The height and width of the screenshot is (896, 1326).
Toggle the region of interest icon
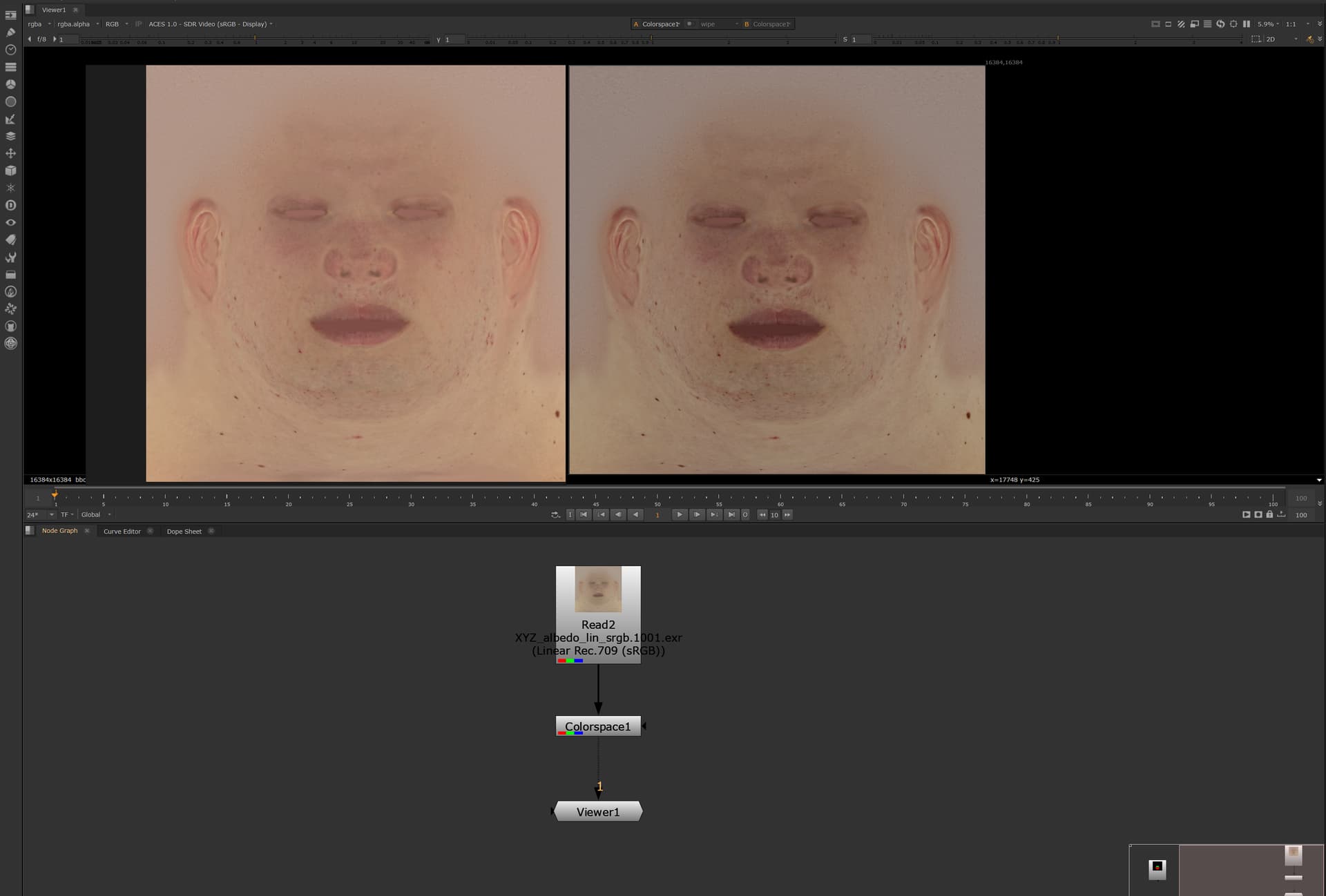[x=1256, y=39]
